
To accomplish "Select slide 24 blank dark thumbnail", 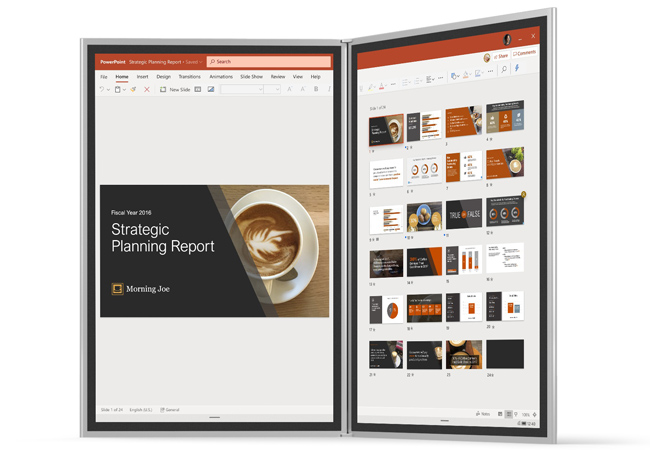I will [x=505, y=354].
